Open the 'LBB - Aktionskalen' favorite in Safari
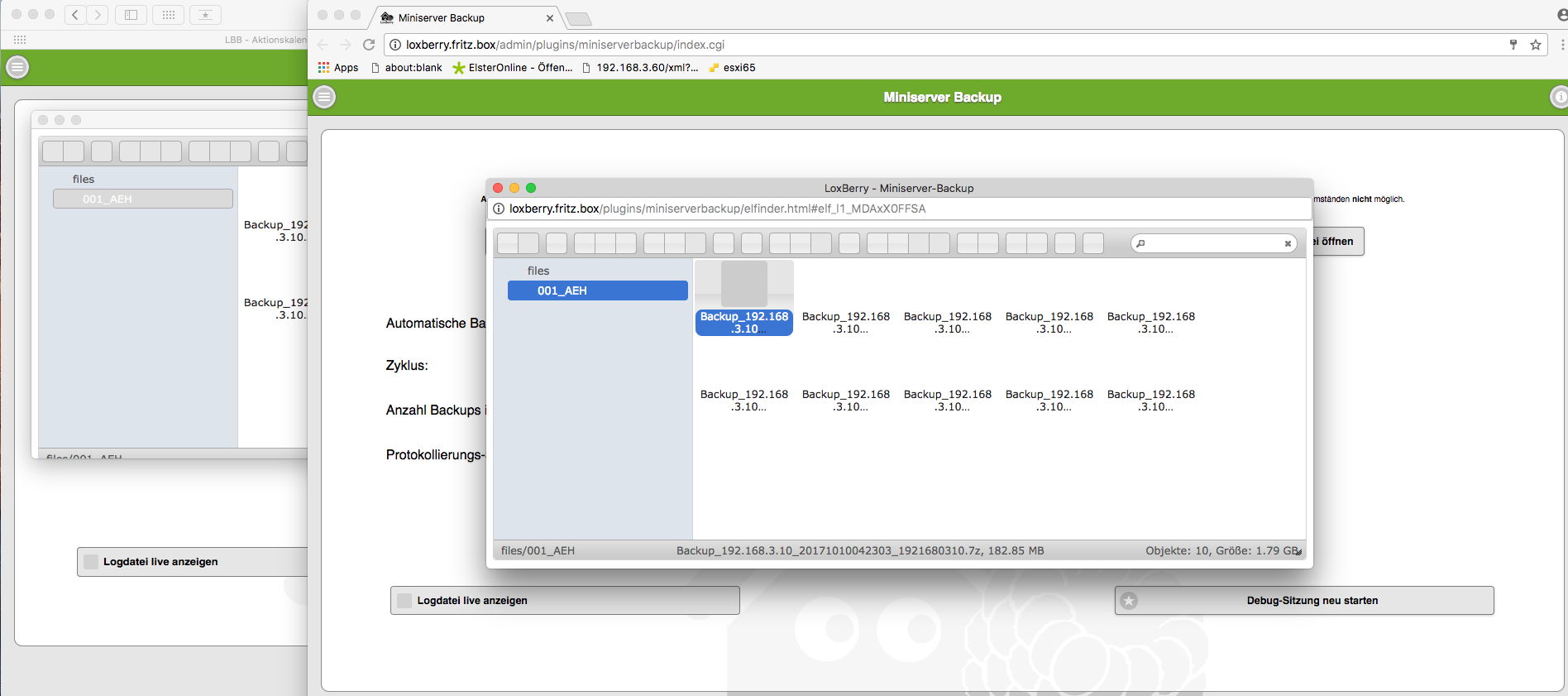 point(265,40)
